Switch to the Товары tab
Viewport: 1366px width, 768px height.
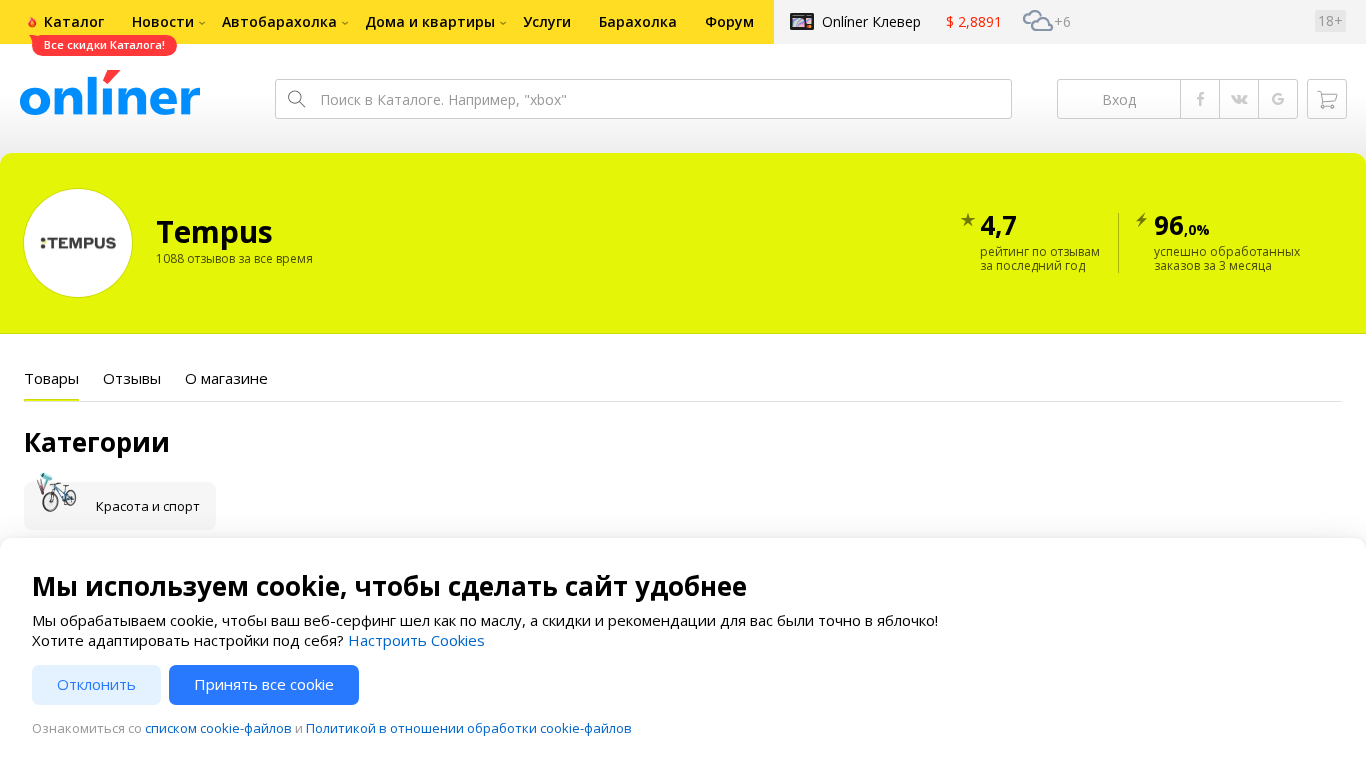[51, 379]
